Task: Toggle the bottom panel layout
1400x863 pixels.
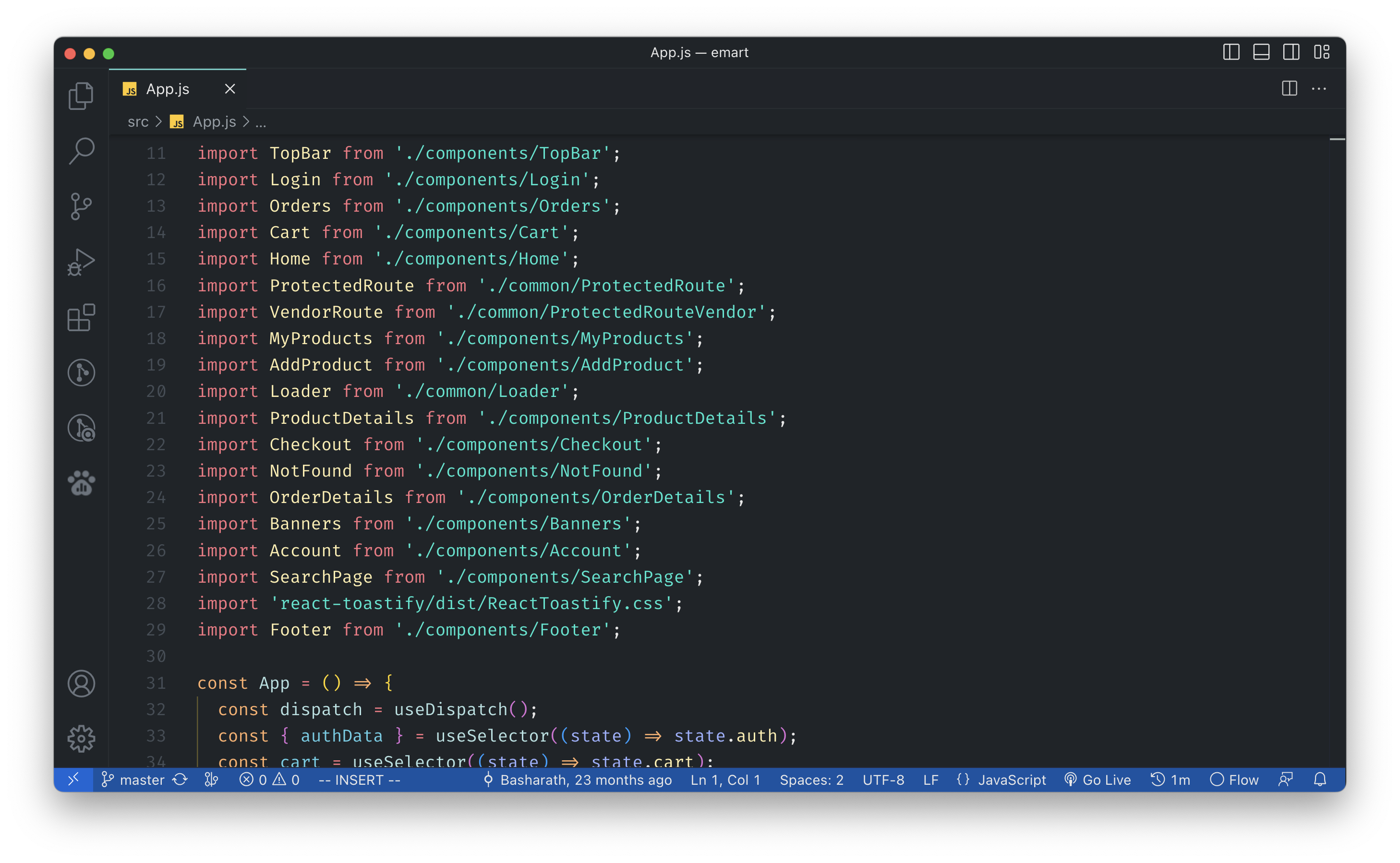Action: click(x=1261, y=52)
